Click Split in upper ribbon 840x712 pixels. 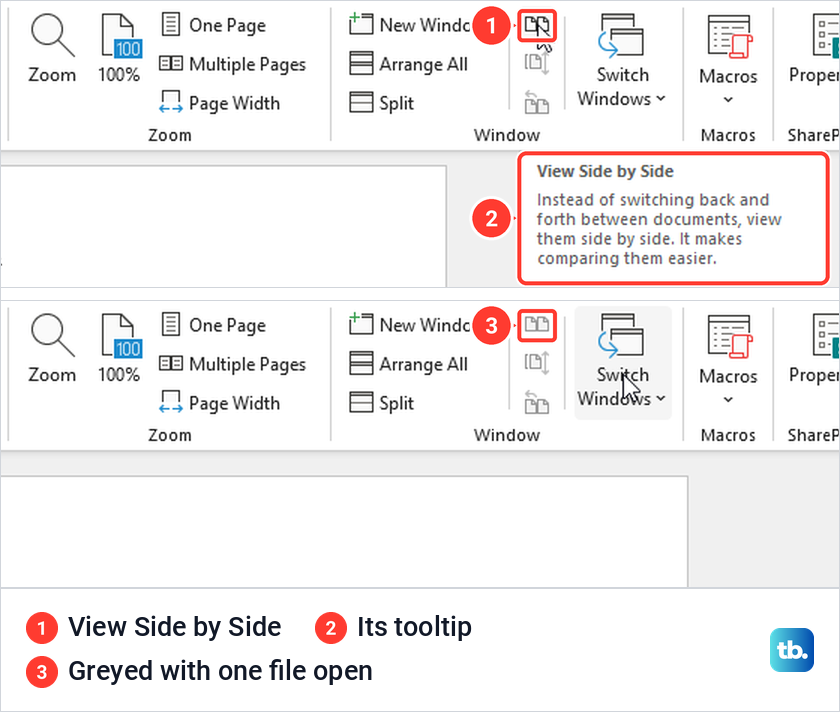[x=381, y=103]
